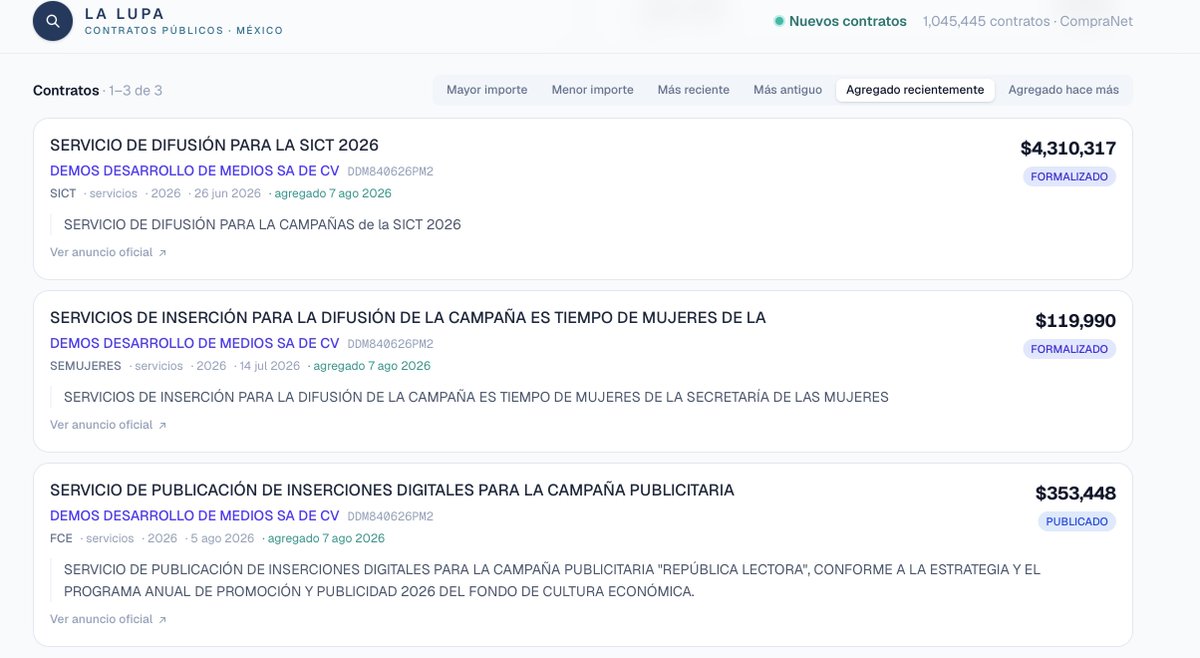The height and width of the screenshot is (658, 1200).
Task: Select Agregado recientemente sort option
Action: 915,90
